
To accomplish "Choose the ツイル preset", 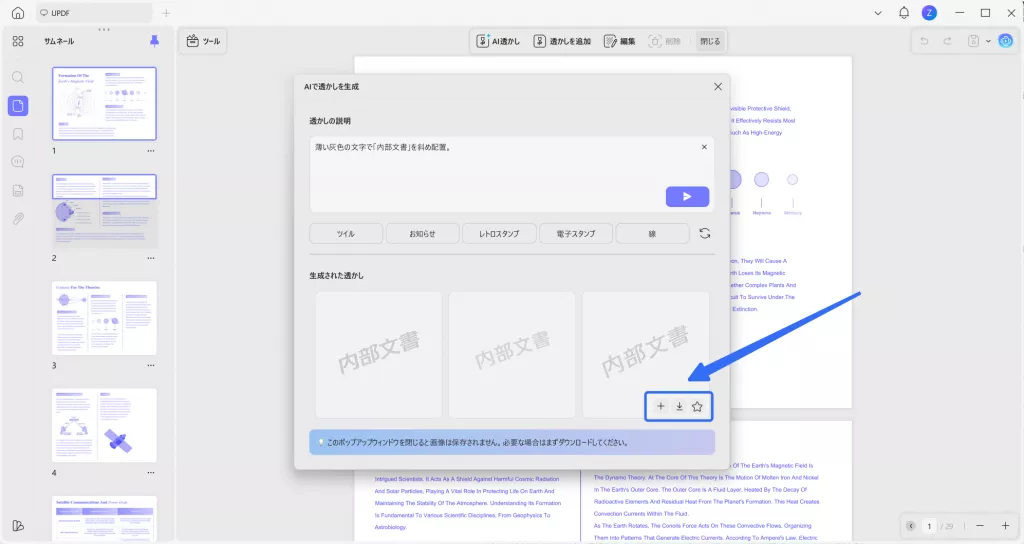I will click(345, 234).
